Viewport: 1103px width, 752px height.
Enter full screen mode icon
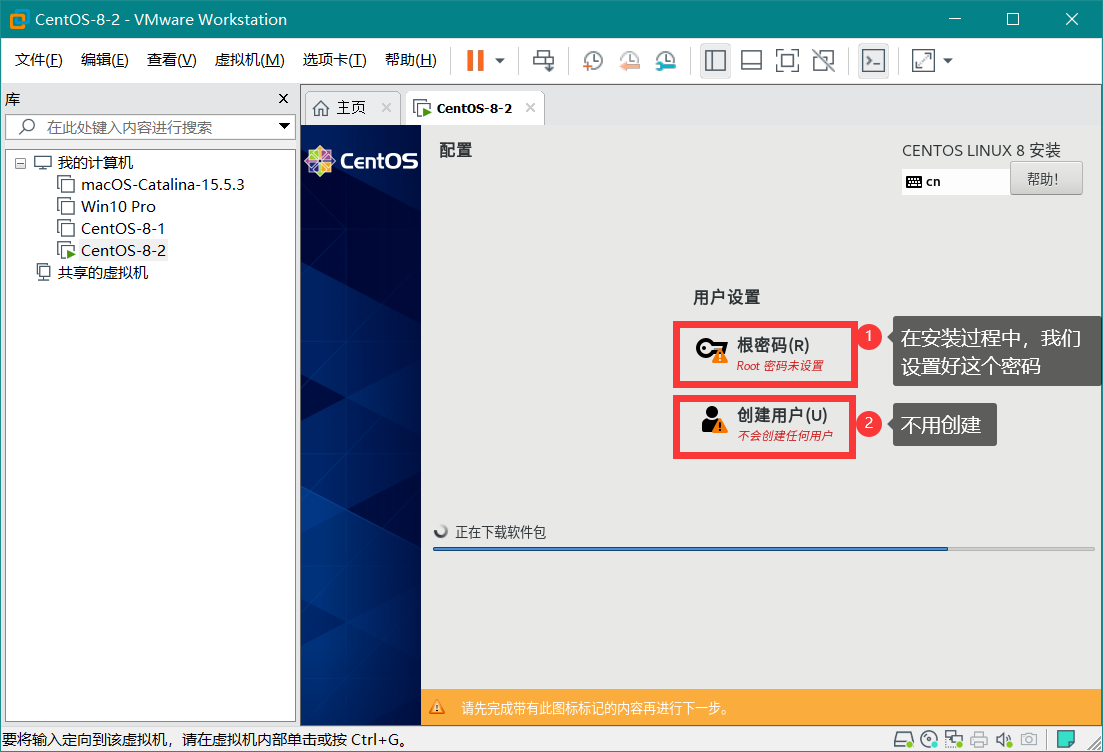[x=787, y=61]
